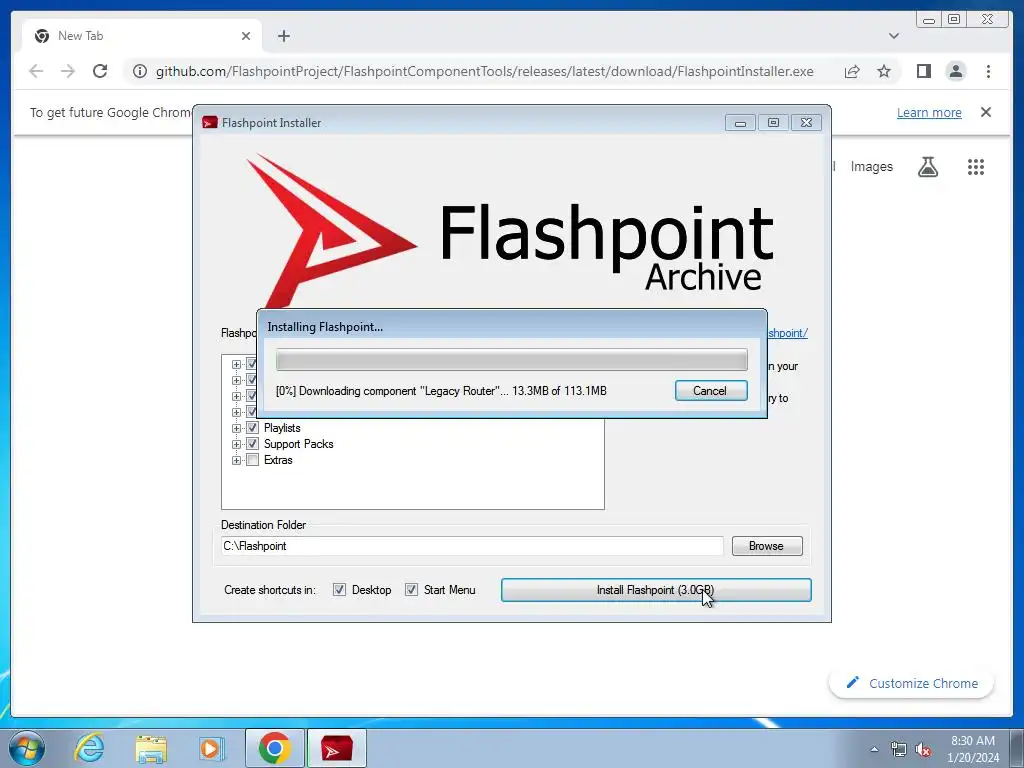Go back in Chrome
1024x768 pixels.
click(x=36, y=71)
